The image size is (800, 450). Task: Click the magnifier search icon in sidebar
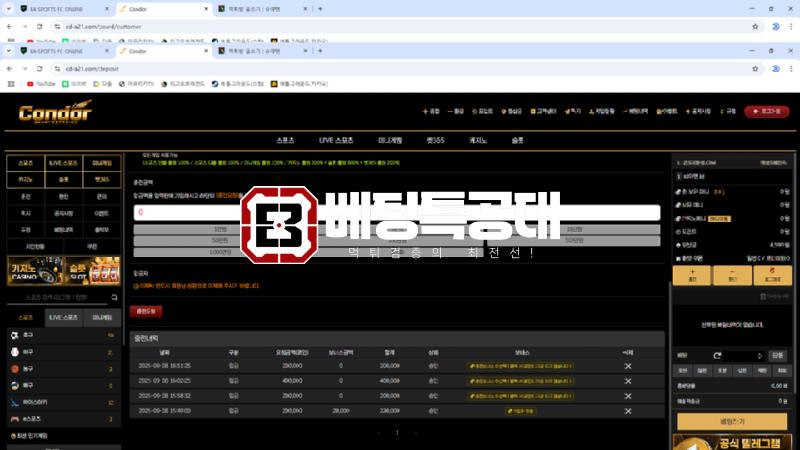(x=114, y=297)
